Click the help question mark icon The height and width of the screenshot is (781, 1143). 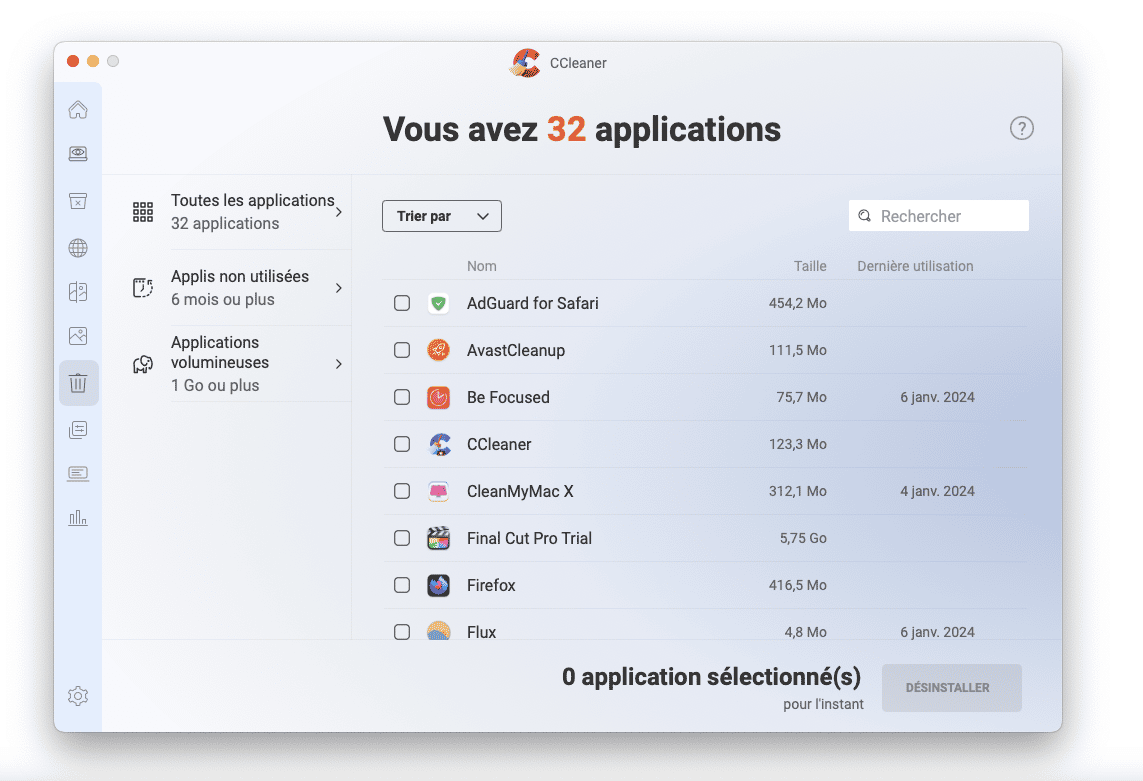pyautogui.click(x=1021, y=128)
